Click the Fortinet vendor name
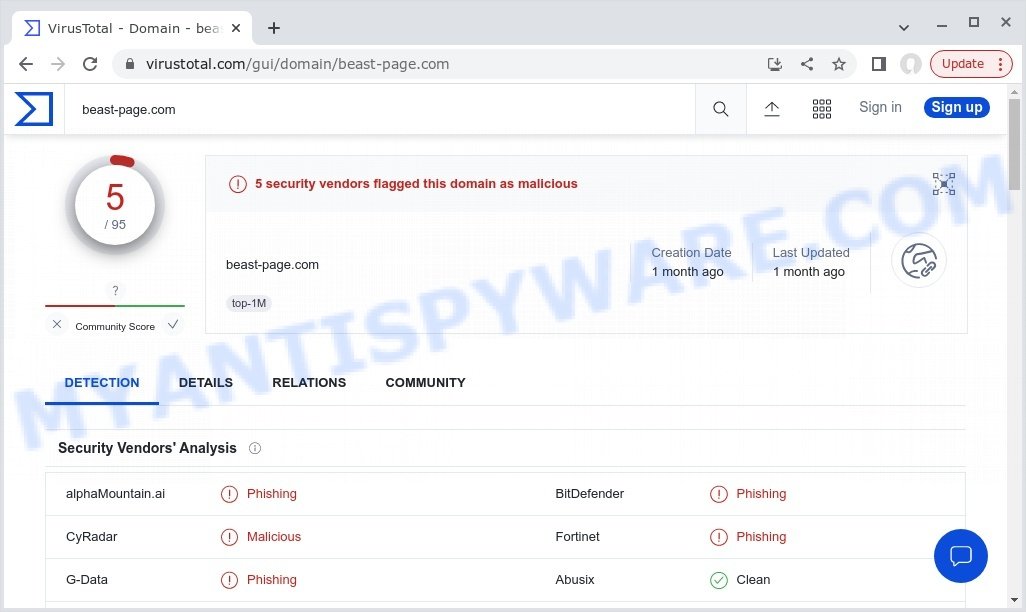Image resolution: width=1026 pixels, height=612 pixels. click(577, 537)
